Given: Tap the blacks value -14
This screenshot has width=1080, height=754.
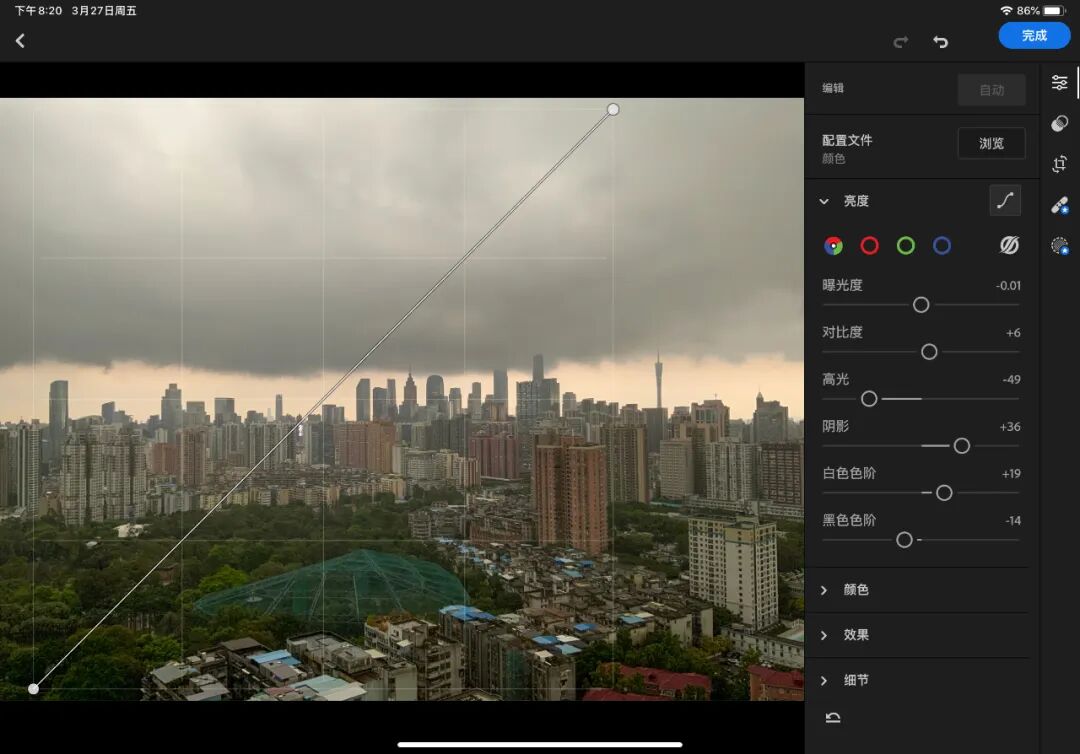Looking at the screenshot, I should [1012, 521].
